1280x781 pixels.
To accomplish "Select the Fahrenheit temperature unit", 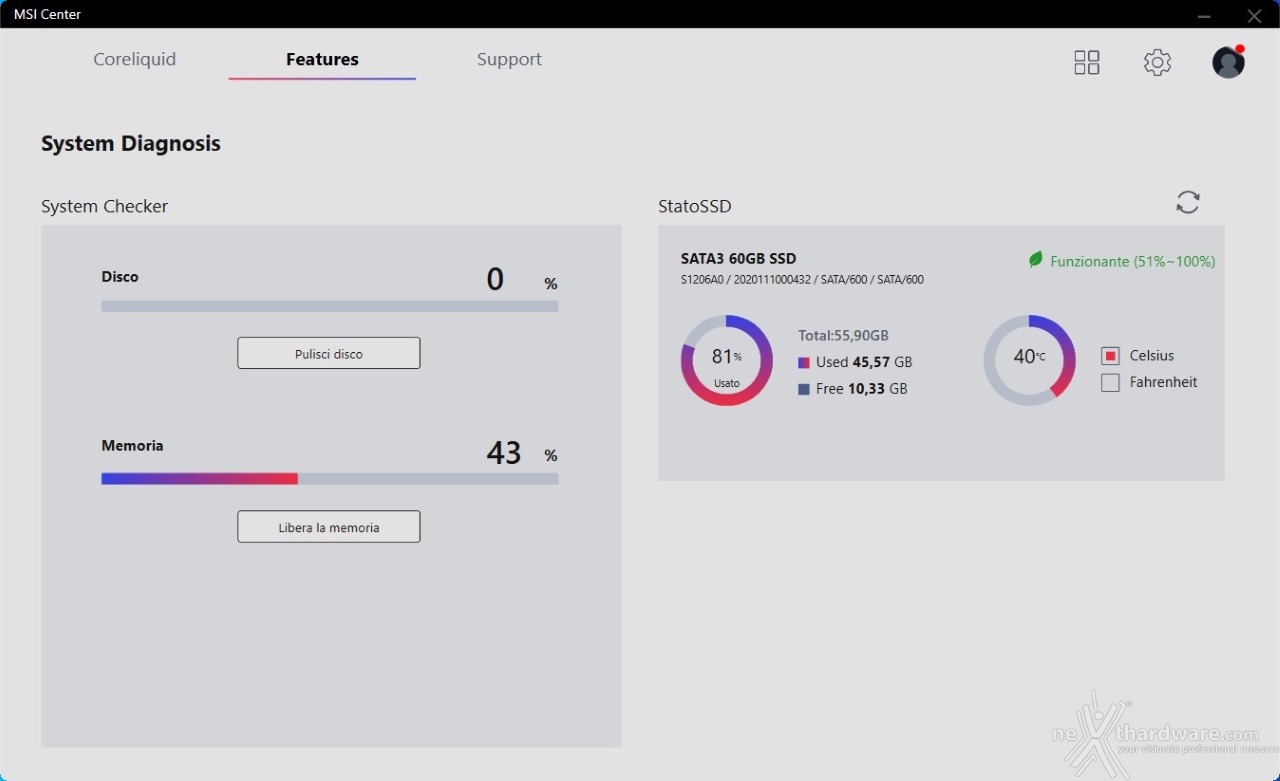I will [x=1110, y=382].
